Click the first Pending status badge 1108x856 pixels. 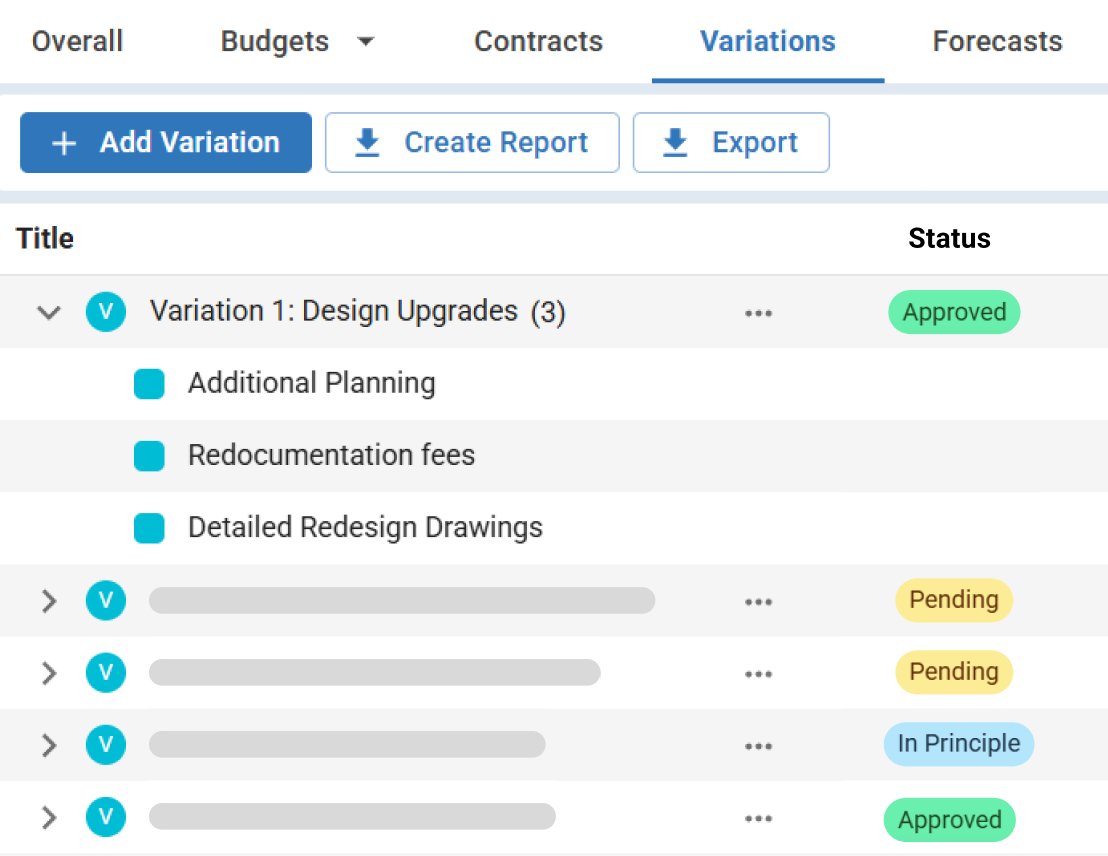(x=953, y=600)
